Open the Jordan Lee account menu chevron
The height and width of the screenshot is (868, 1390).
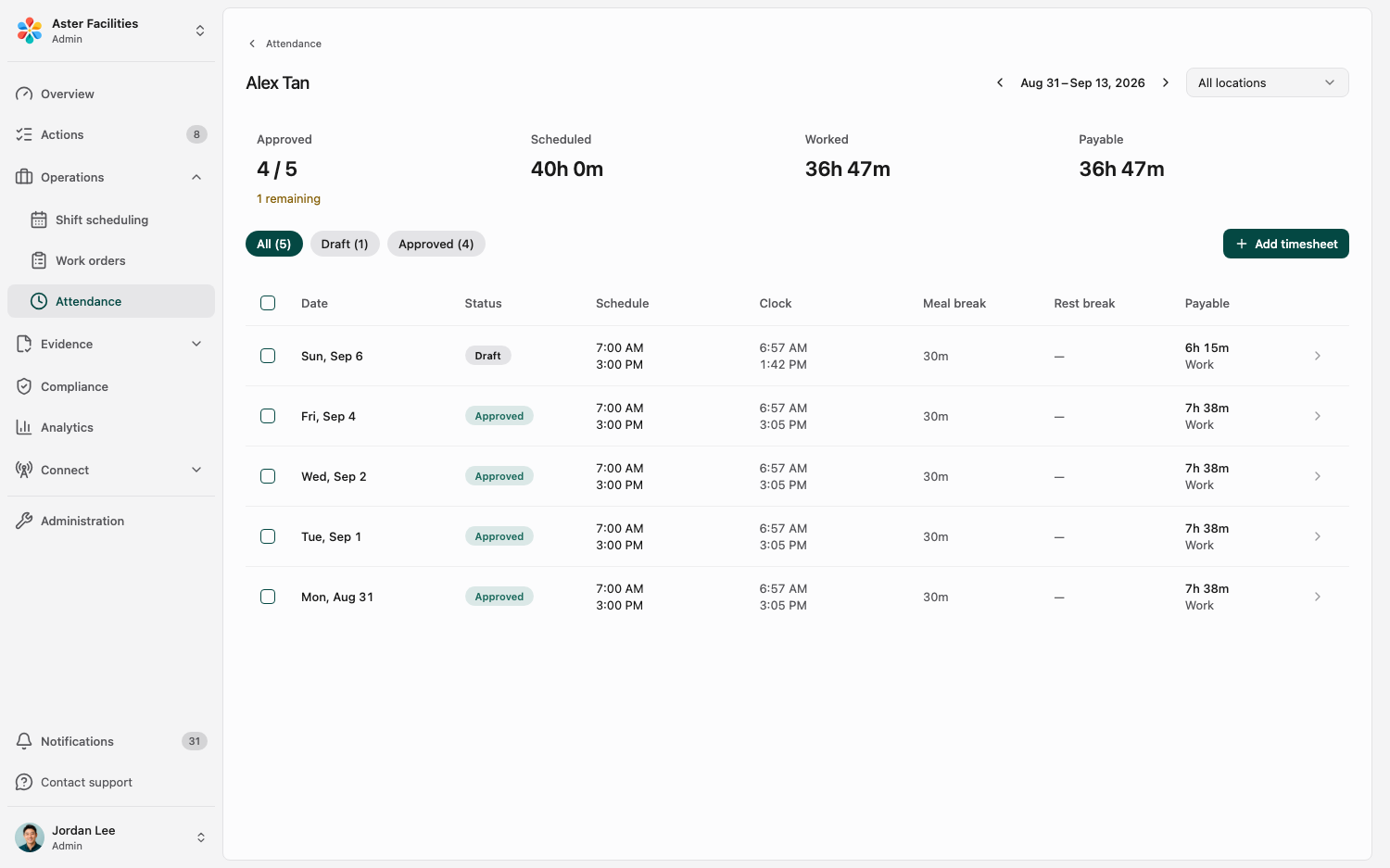pos(201,837)
